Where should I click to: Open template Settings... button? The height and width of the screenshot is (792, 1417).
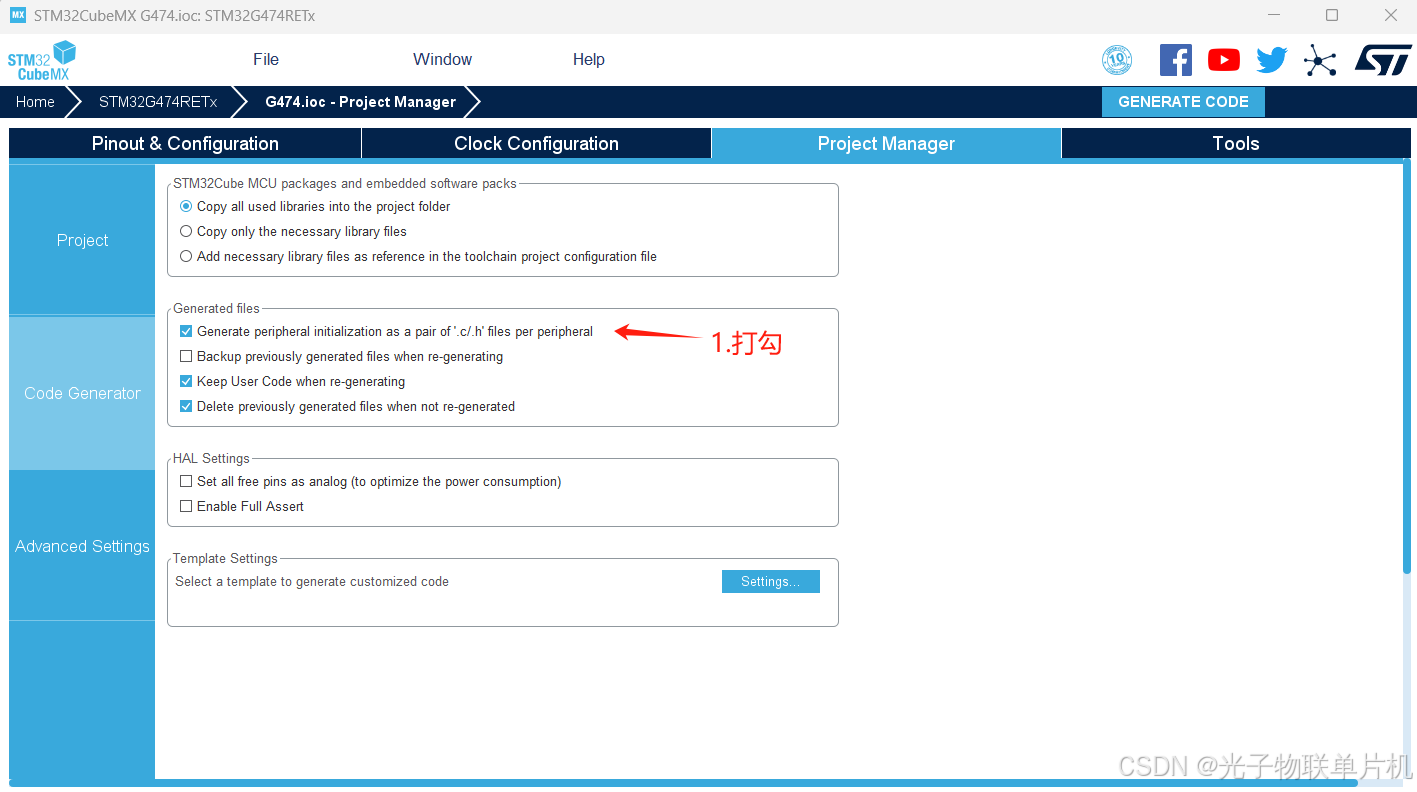point(771,581)
